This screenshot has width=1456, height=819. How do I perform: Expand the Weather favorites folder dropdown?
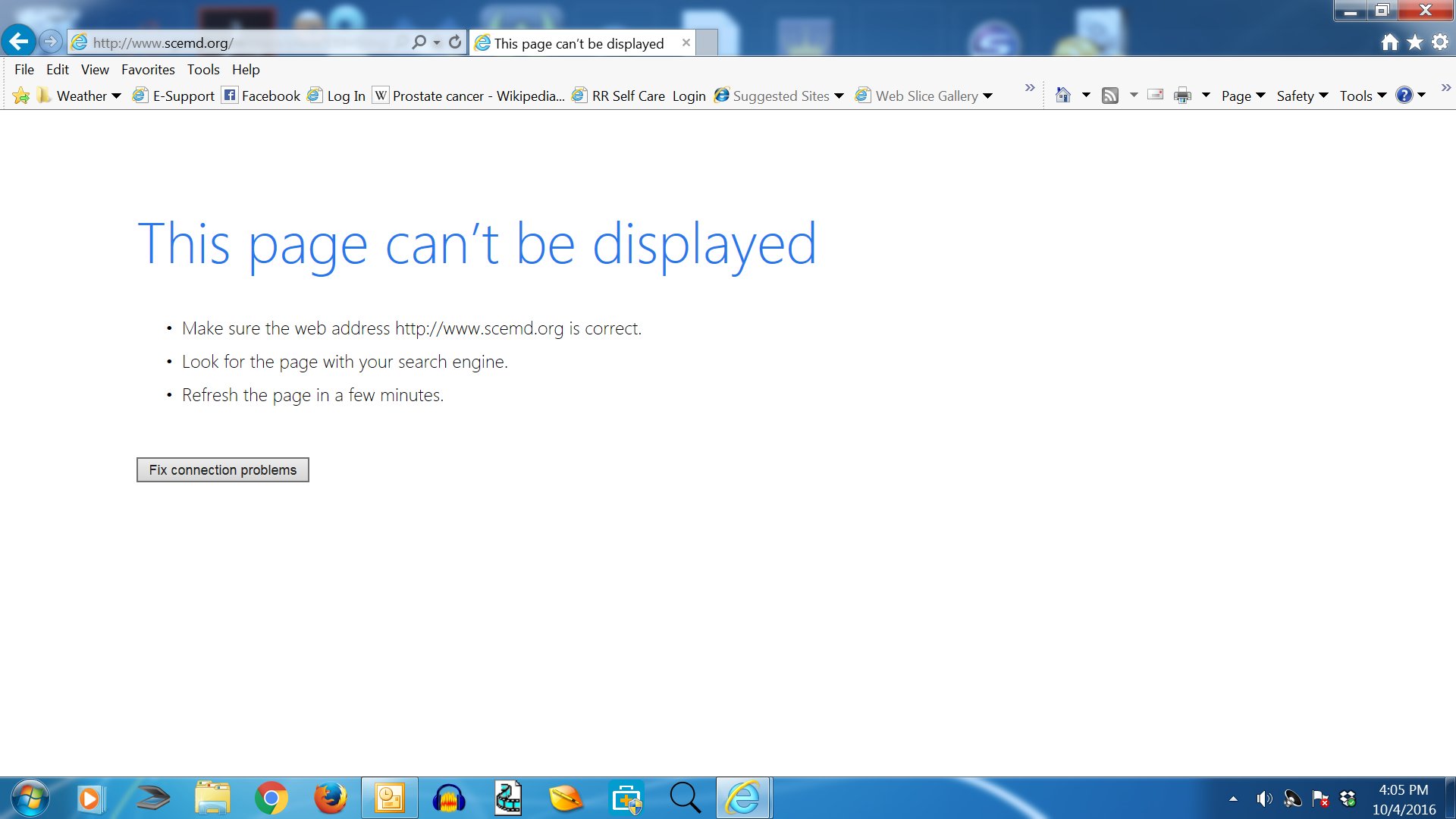[116, 96]
